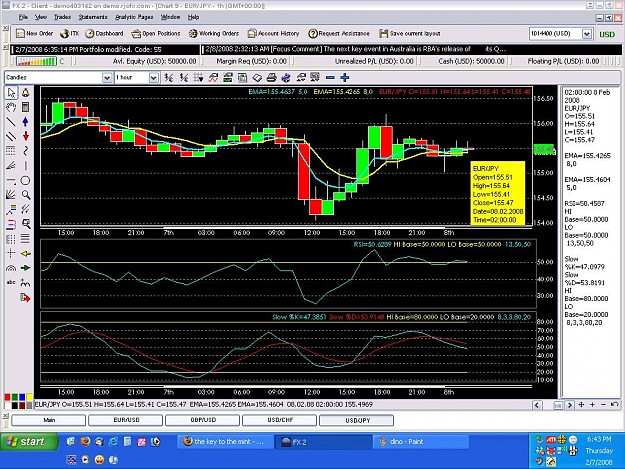625x469 pixels.
Task: Open the Dashboard
Action: [x=104, y=33]
